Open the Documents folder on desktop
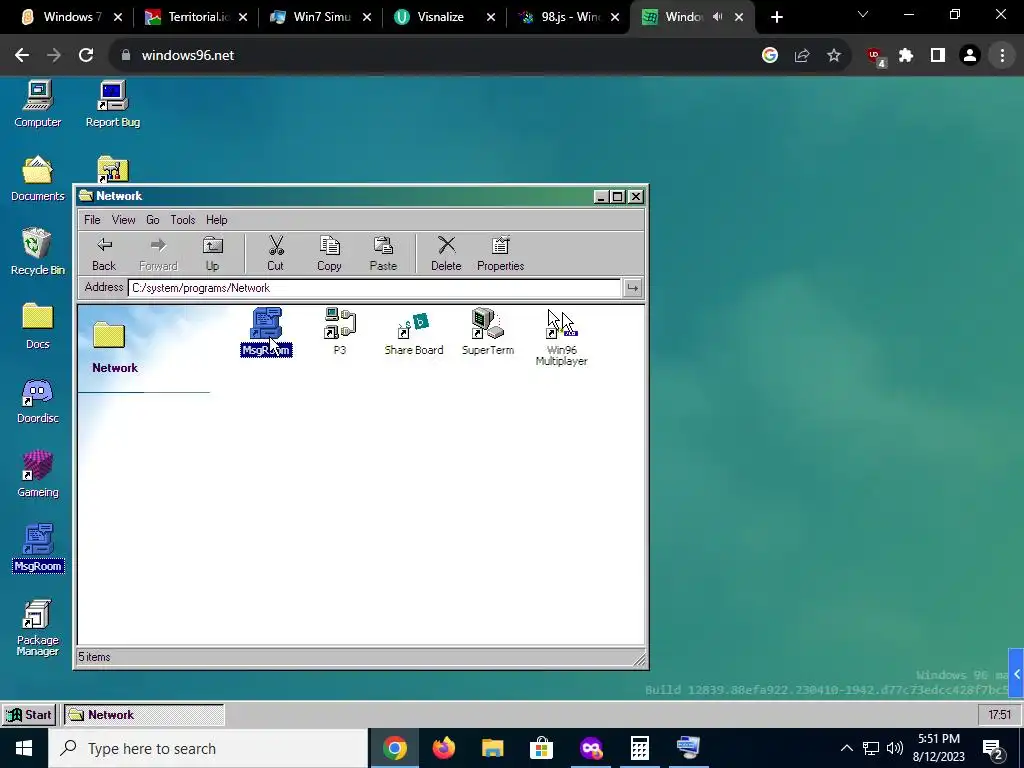 37,178
